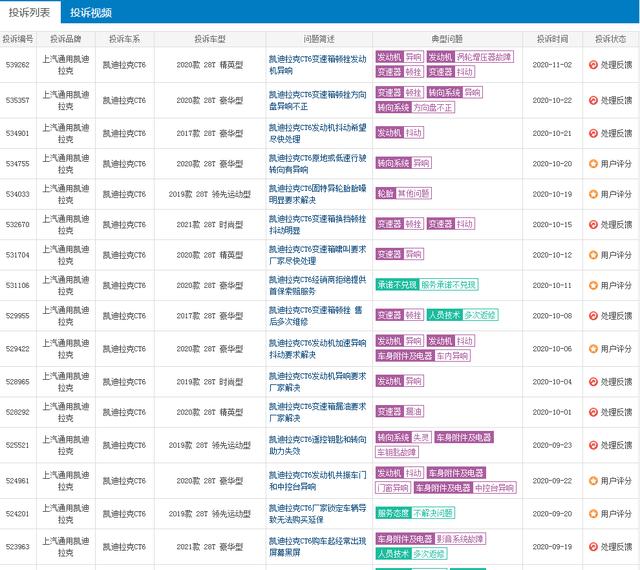The width and height of the screenshot is (640, 570).
Task: Select the 投诉列表 tab
Action: point(30,12)
